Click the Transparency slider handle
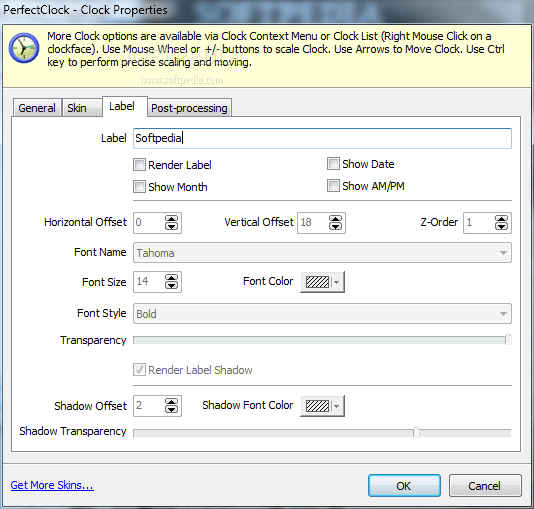 click(x=508, y=339)
